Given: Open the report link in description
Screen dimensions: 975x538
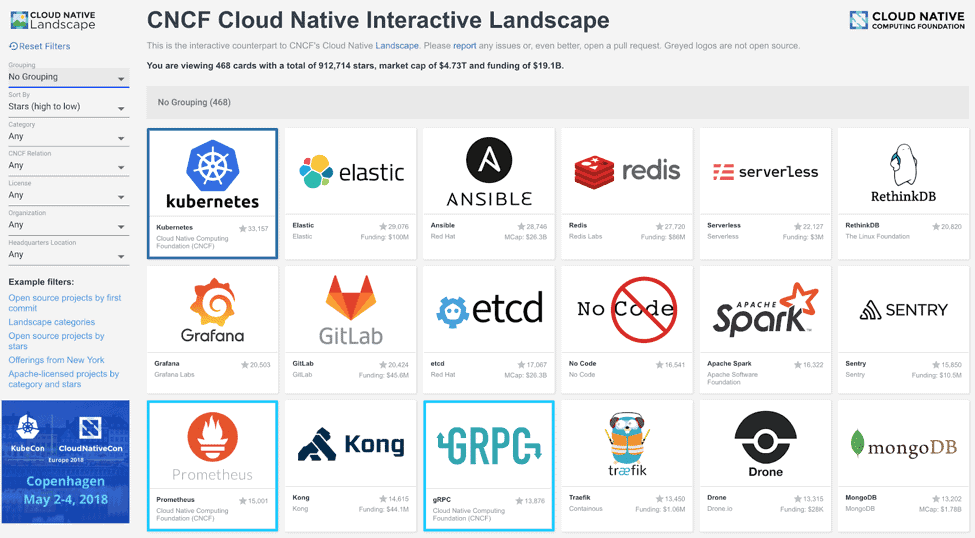Looking at the screenshot, I should pyautogui.click(x=464, y=46).
